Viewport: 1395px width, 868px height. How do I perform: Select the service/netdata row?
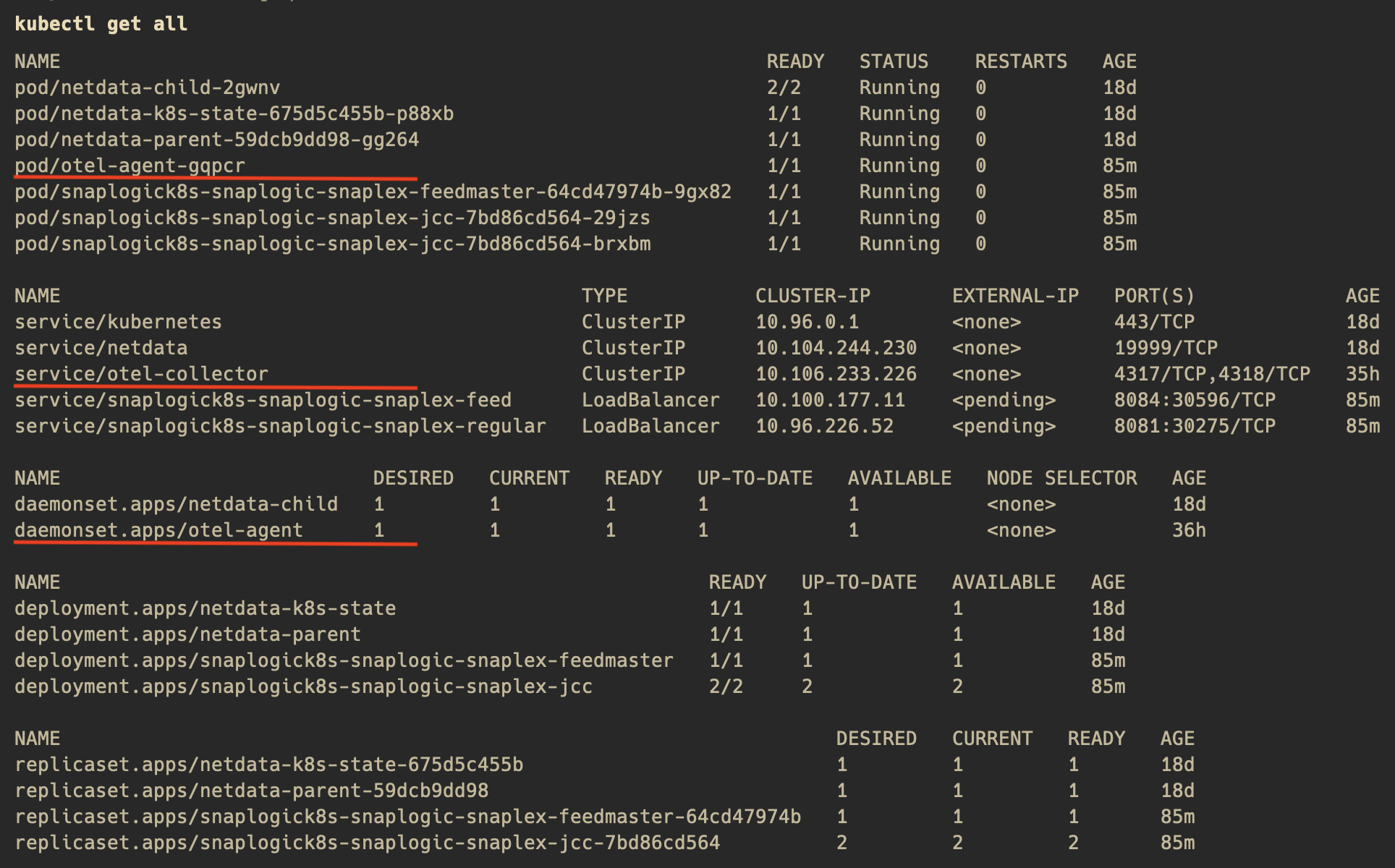101,347
